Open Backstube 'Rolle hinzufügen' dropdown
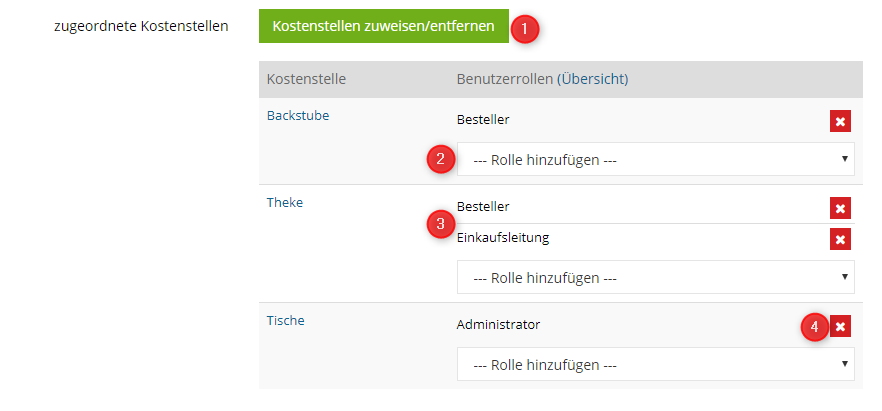 pyautogui.click(x=655, y=159)
